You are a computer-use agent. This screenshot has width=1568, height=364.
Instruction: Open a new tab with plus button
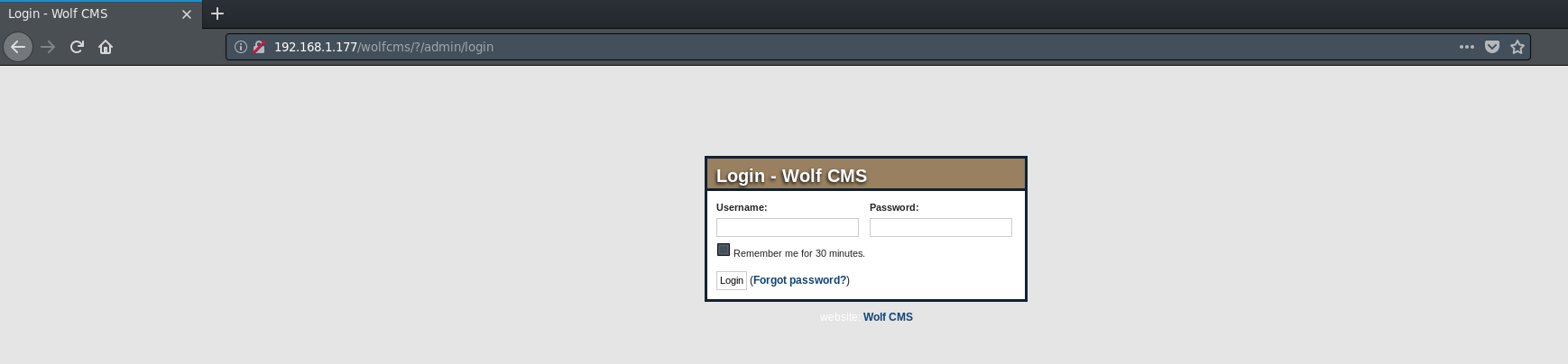click(x=217, y=14)
